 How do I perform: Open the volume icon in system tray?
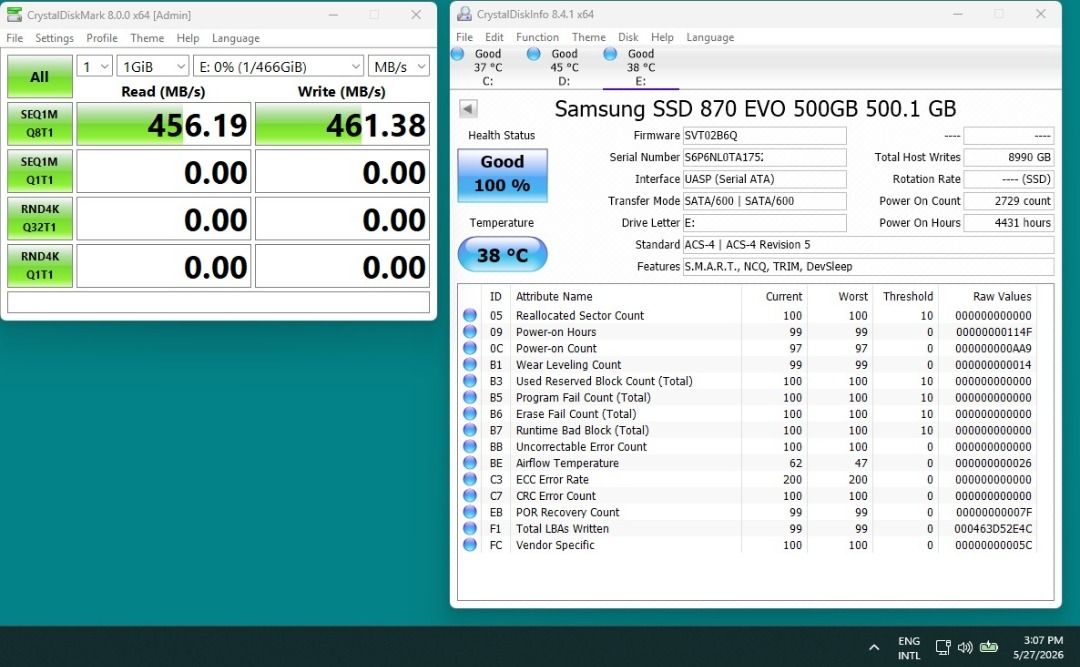coord(965,647)
